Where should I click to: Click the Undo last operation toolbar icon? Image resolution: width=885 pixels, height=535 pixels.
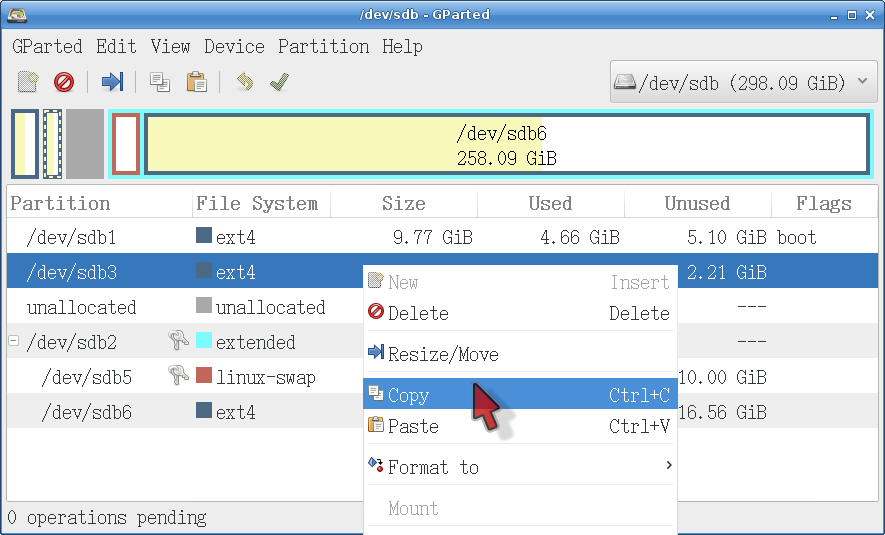[244, 82]
